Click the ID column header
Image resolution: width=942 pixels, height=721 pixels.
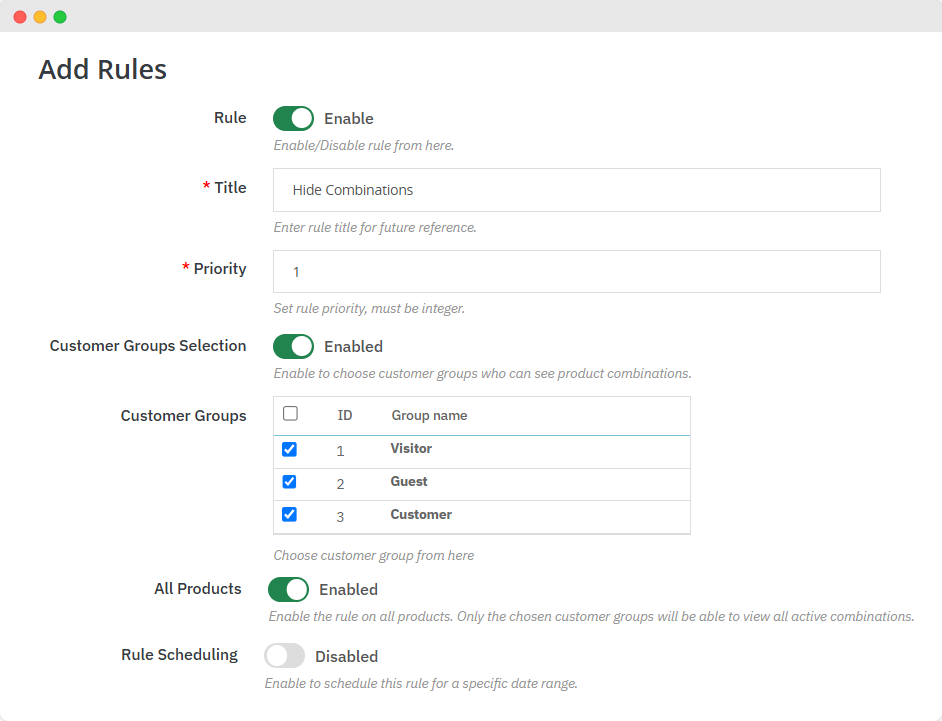345,415
